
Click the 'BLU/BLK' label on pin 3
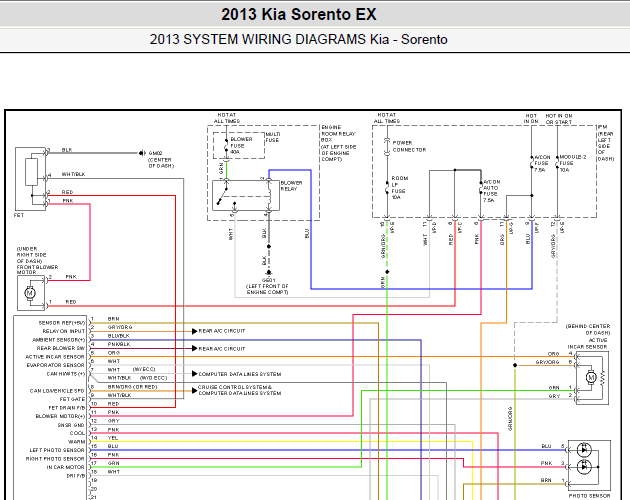point(118,336)
